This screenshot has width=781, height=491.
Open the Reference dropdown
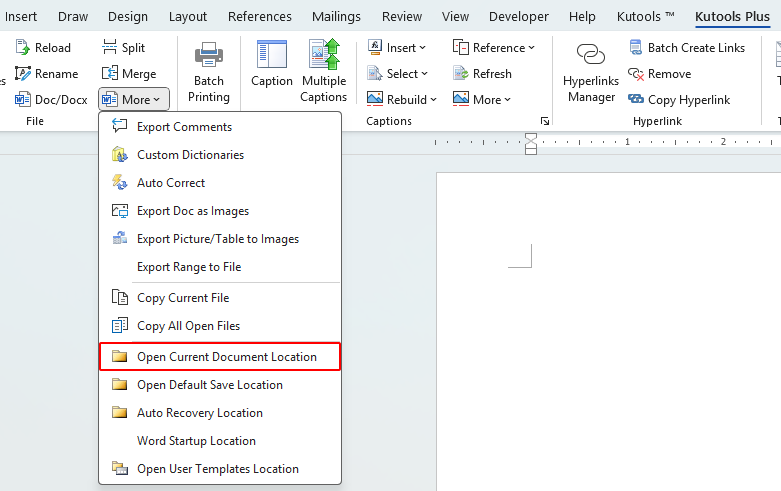[494, 48]
